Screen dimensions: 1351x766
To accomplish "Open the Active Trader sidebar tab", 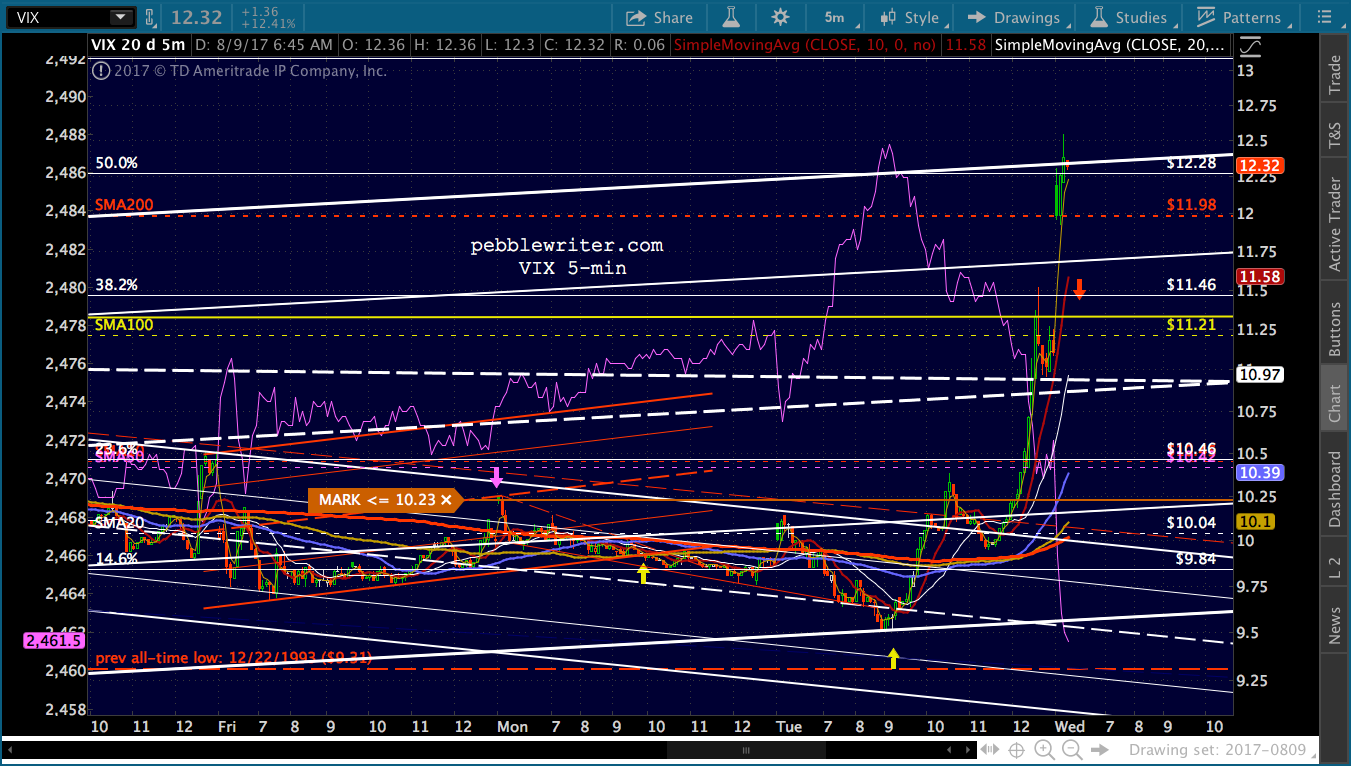I will (x=1334, y=226).
